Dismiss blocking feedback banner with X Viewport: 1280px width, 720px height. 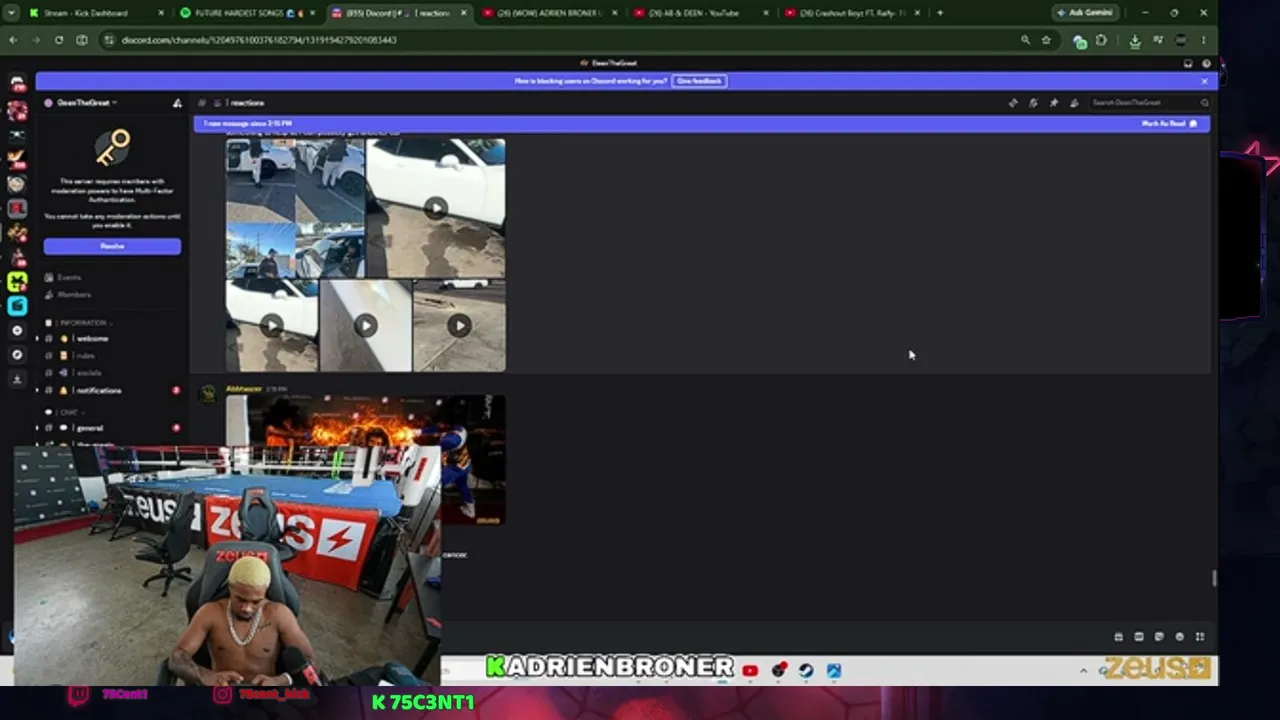click(1204, 81)
